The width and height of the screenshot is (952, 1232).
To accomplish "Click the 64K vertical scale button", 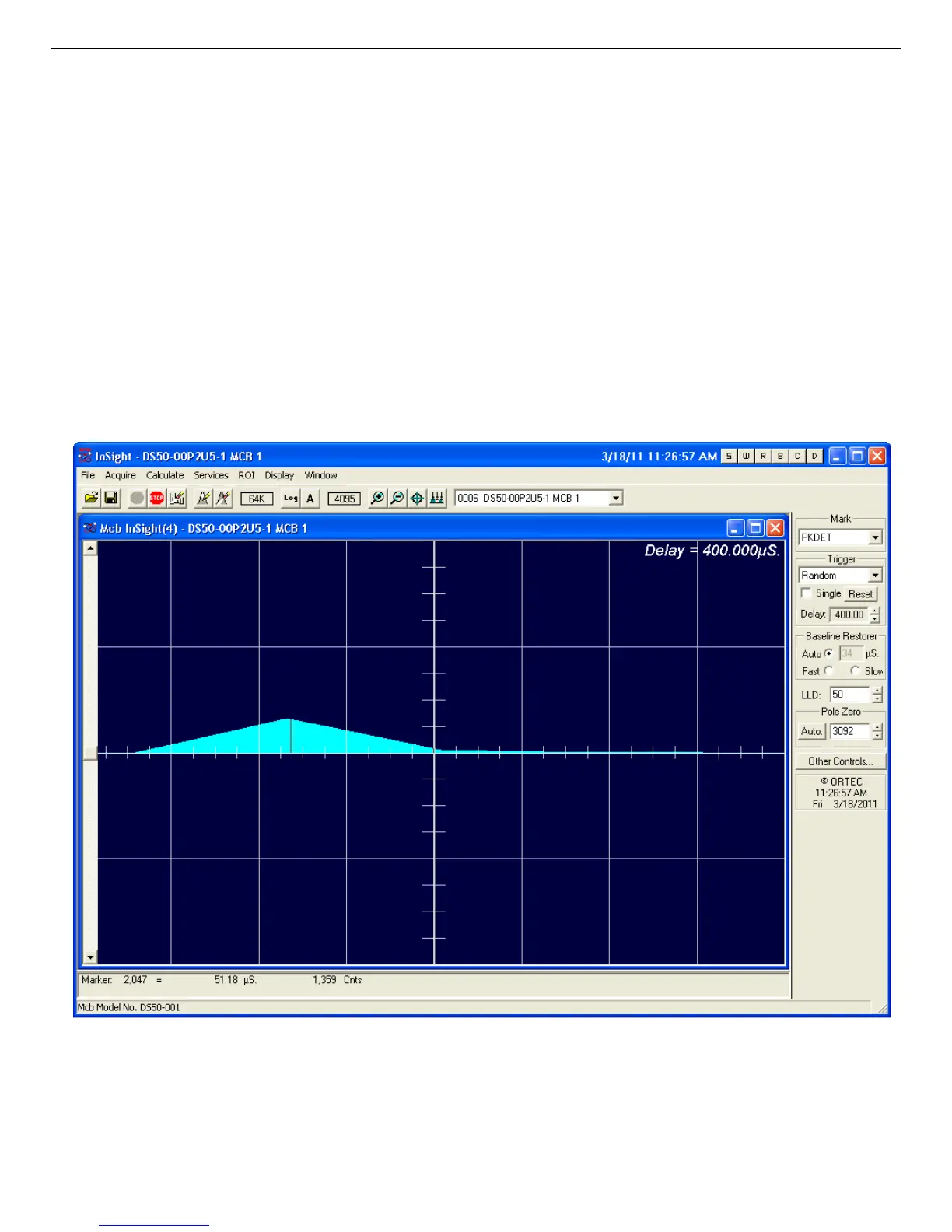I will tap(257, 499).
